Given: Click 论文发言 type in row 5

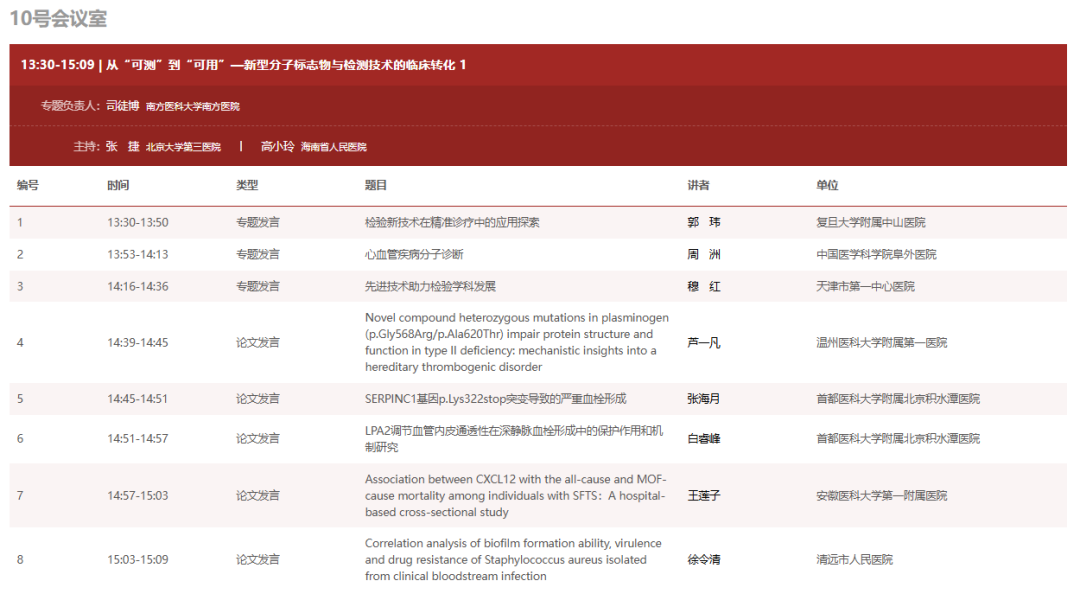Looking at the screenshot, I should [x=258, y=399].
